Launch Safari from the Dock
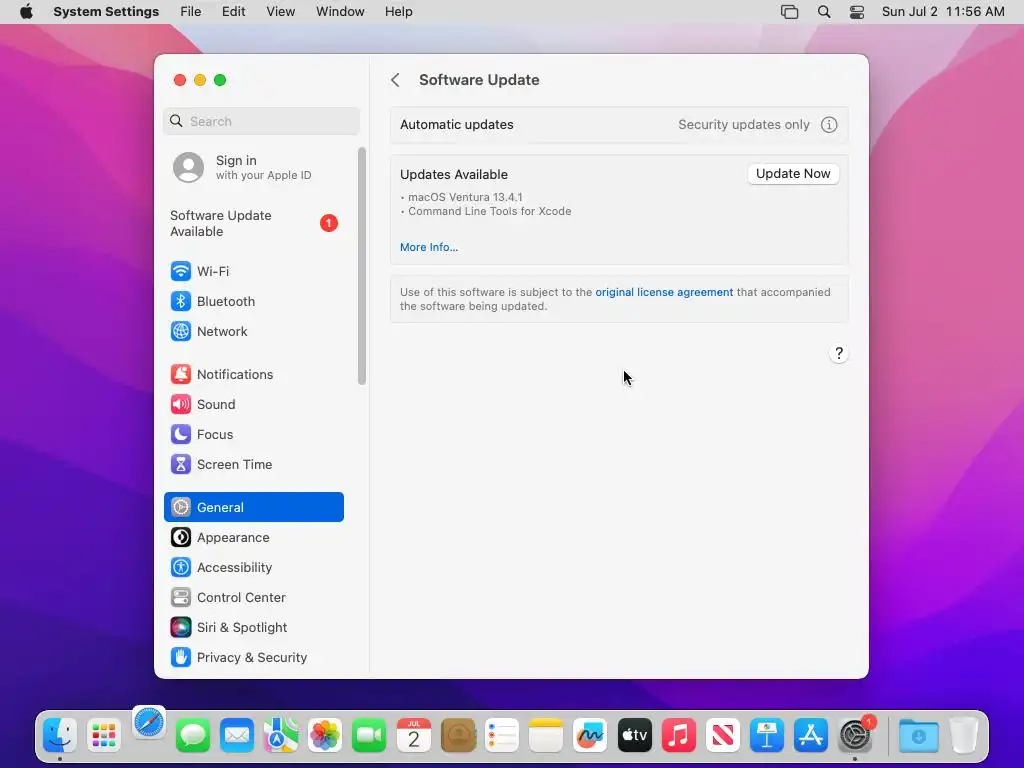 (149, 724)
